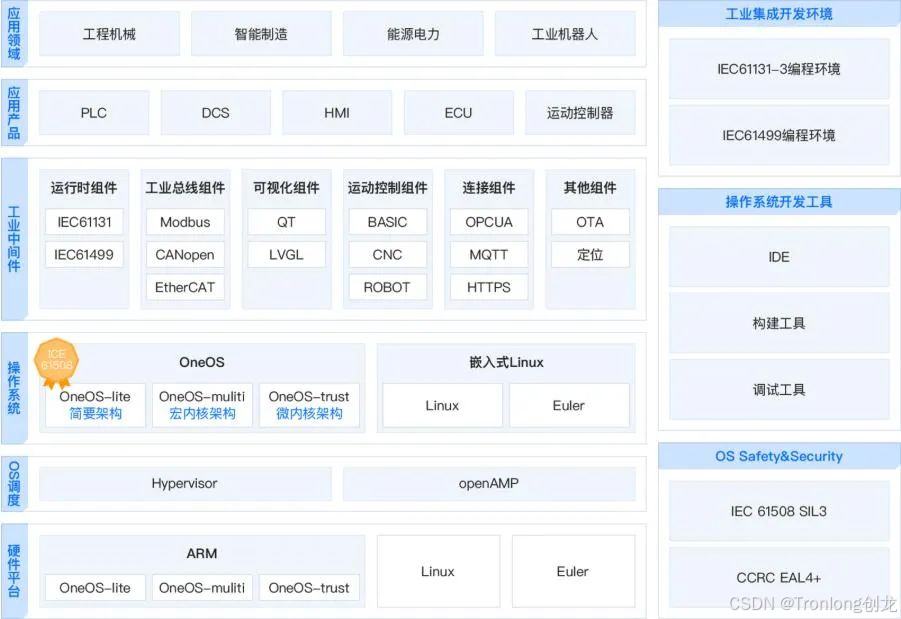Choose the 调试工具 box
901x619 pixels.
point(779,390)
